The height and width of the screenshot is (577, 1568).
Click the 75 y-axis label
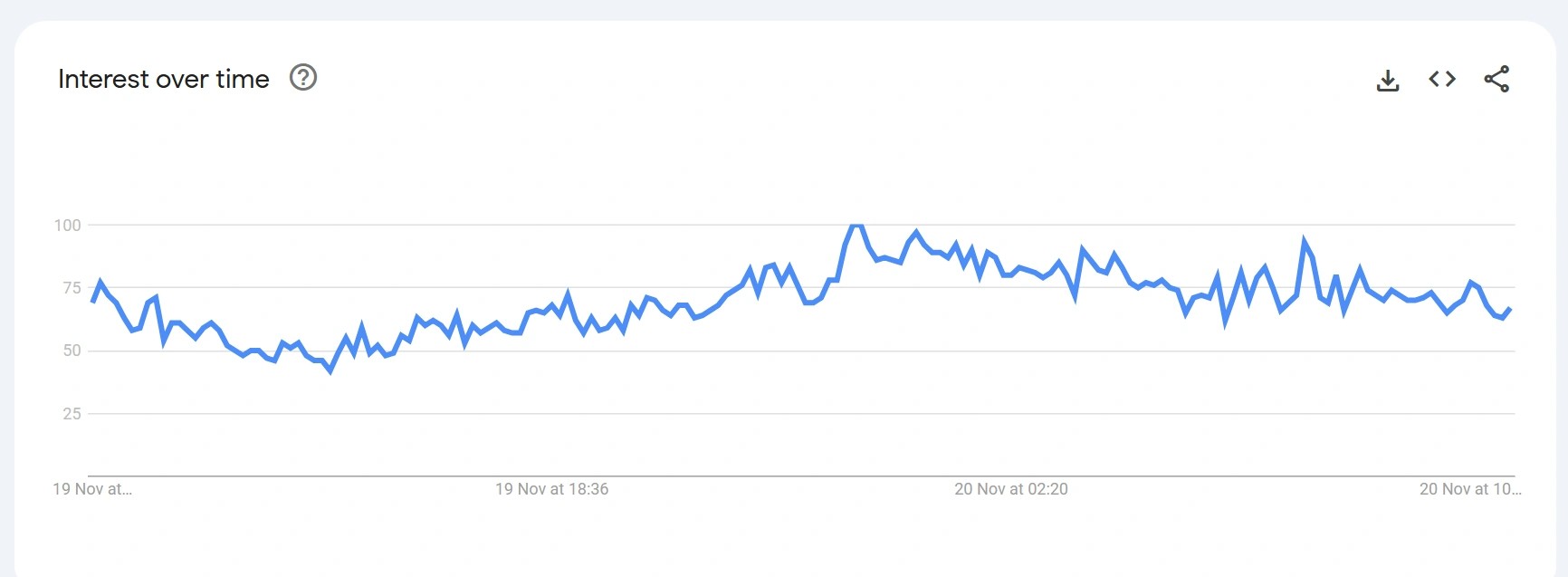[x=72, y=288]
